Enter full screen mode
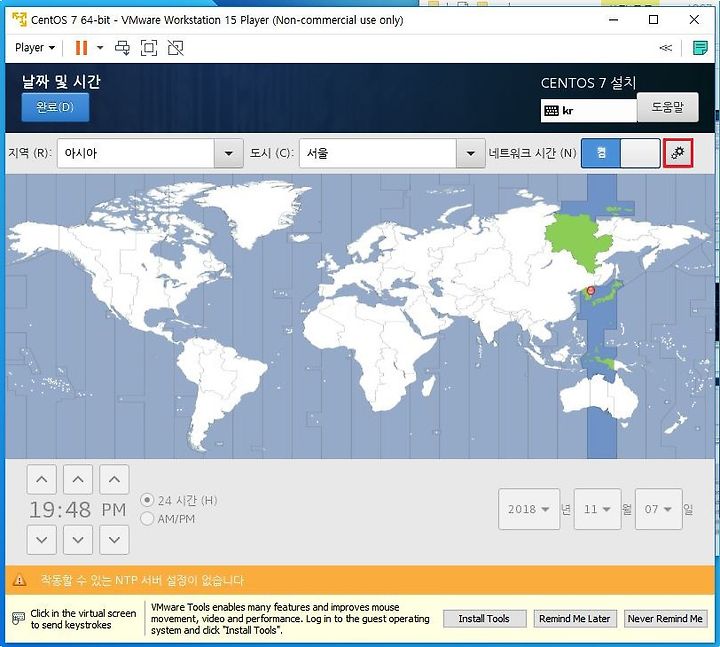The image size is (720, 647). click(149, 48)
